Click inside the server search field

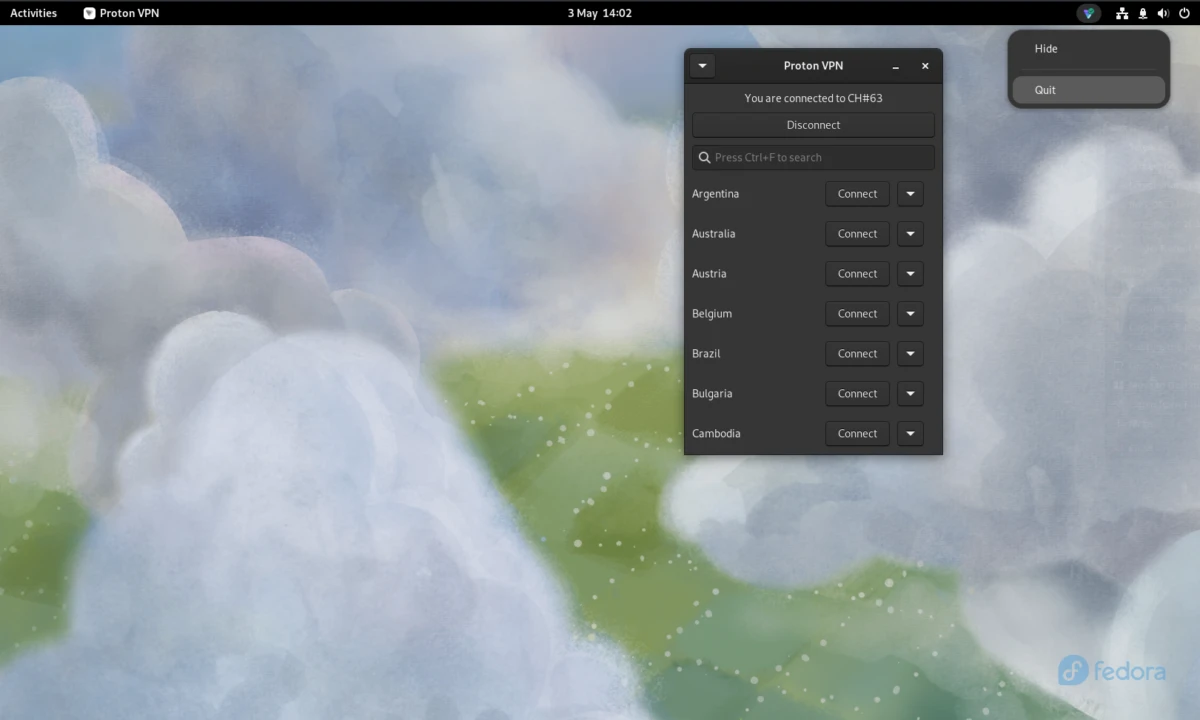pos(813,157)
